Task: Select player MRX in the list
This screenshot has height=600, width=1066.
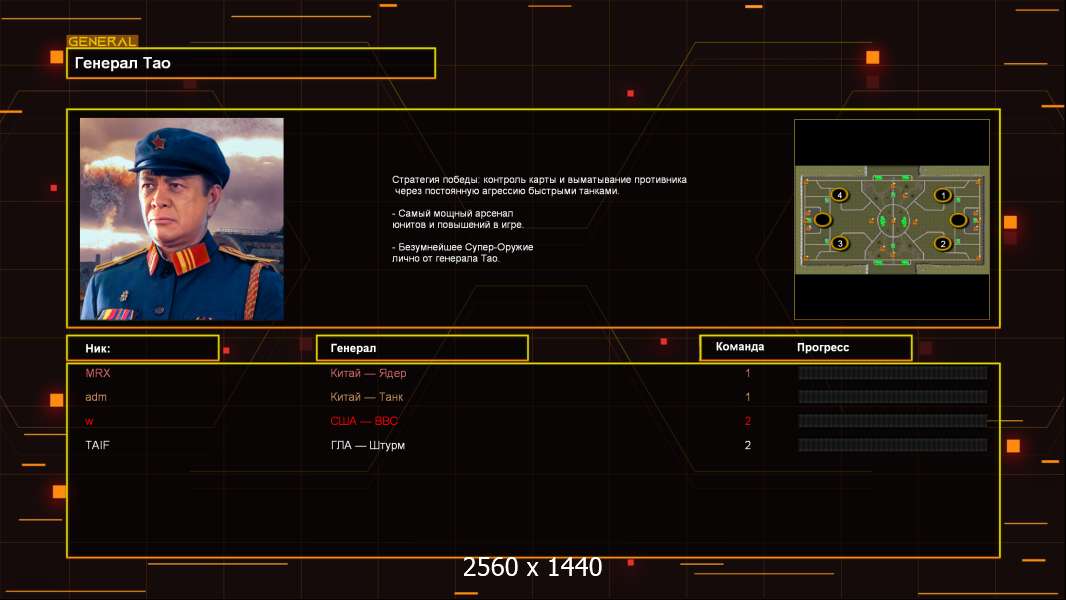Action: [98, 373]
